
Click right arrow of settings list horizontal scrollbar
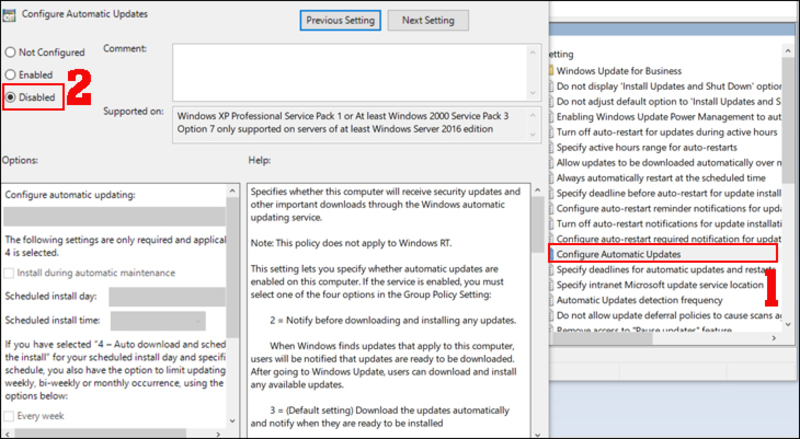pyautogui.click(x=774, y=338)
